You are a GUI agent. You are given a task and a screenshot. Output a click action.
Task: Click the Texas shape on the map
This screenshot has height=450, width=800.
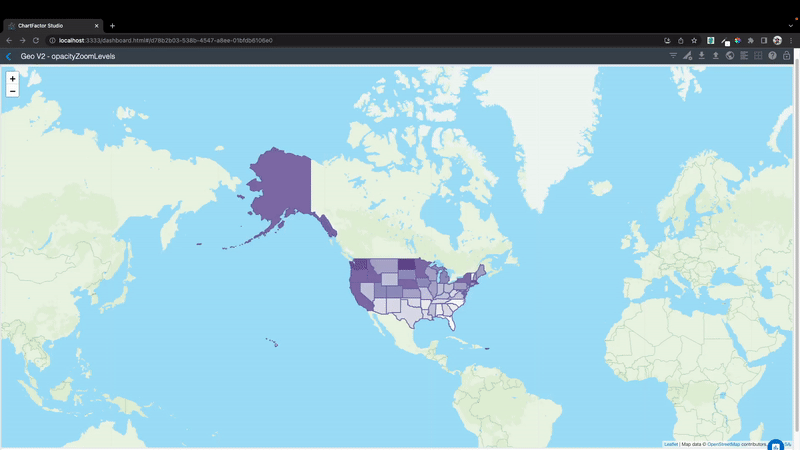[x=411, y=312]
